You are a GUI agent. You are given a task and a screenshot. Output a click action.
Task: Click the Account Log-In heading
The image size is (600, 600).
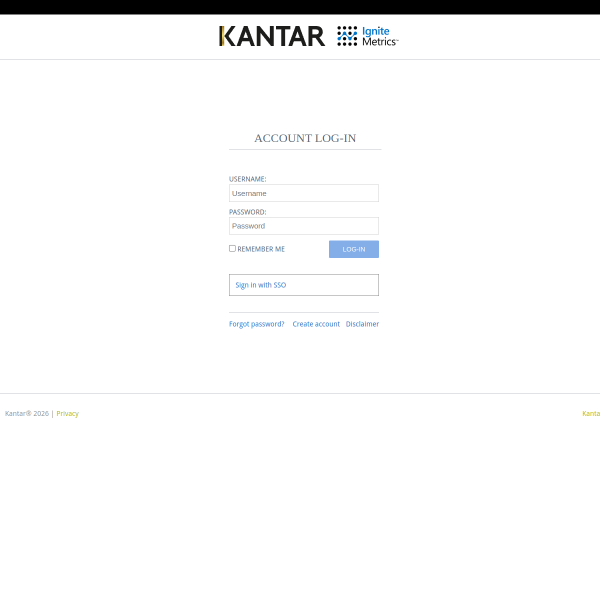[x=305, y=138]
